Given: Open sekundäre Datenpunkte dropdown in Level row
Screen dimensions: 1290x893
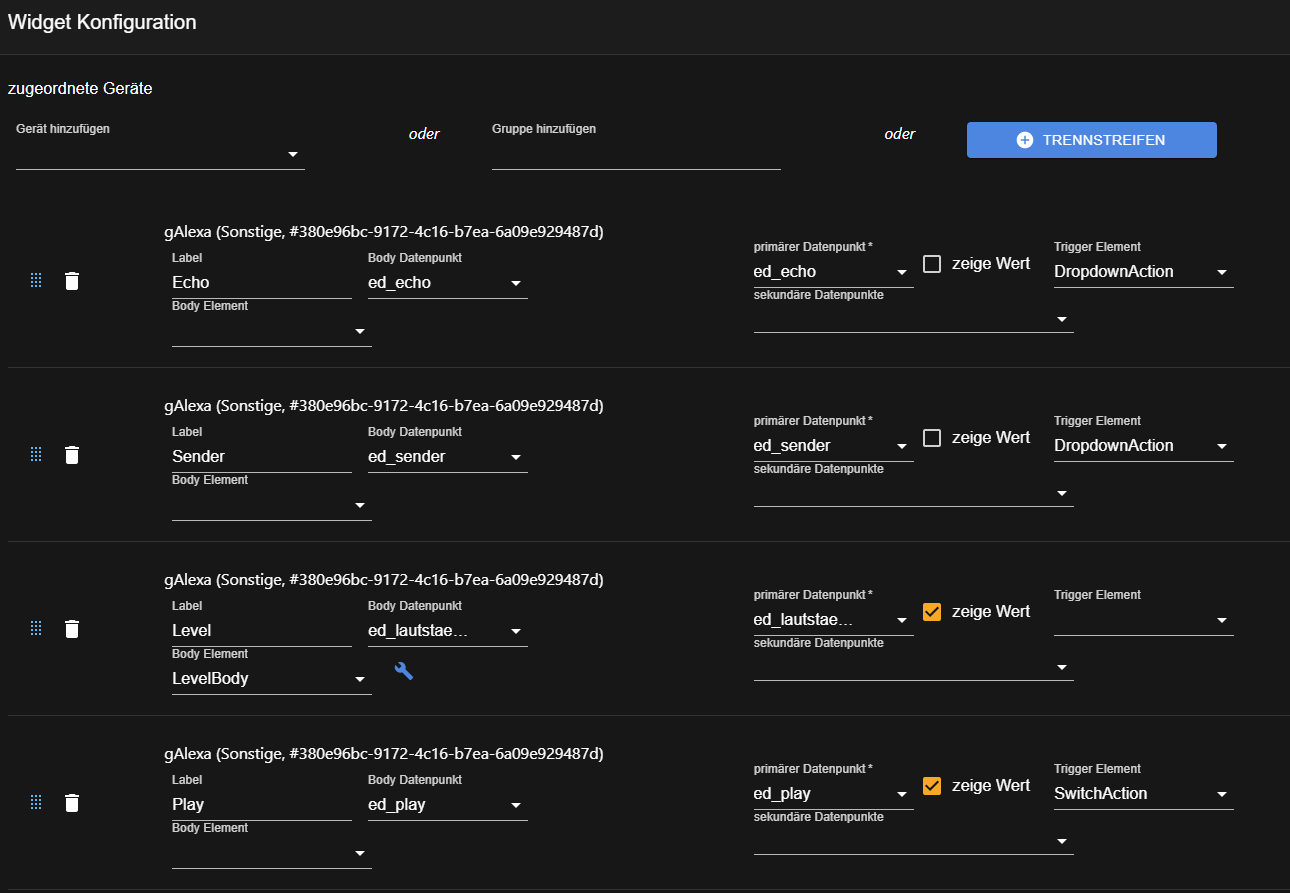Looking at the screenshot, I should coord(914,667).
